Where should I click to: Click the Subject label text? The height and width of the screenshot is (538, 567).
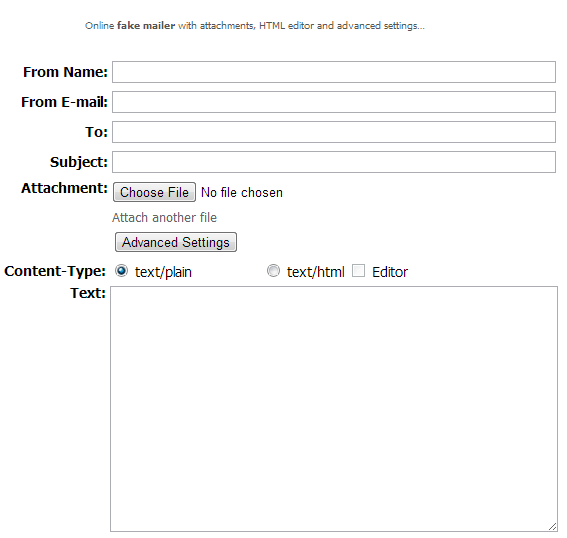(79, 162)
